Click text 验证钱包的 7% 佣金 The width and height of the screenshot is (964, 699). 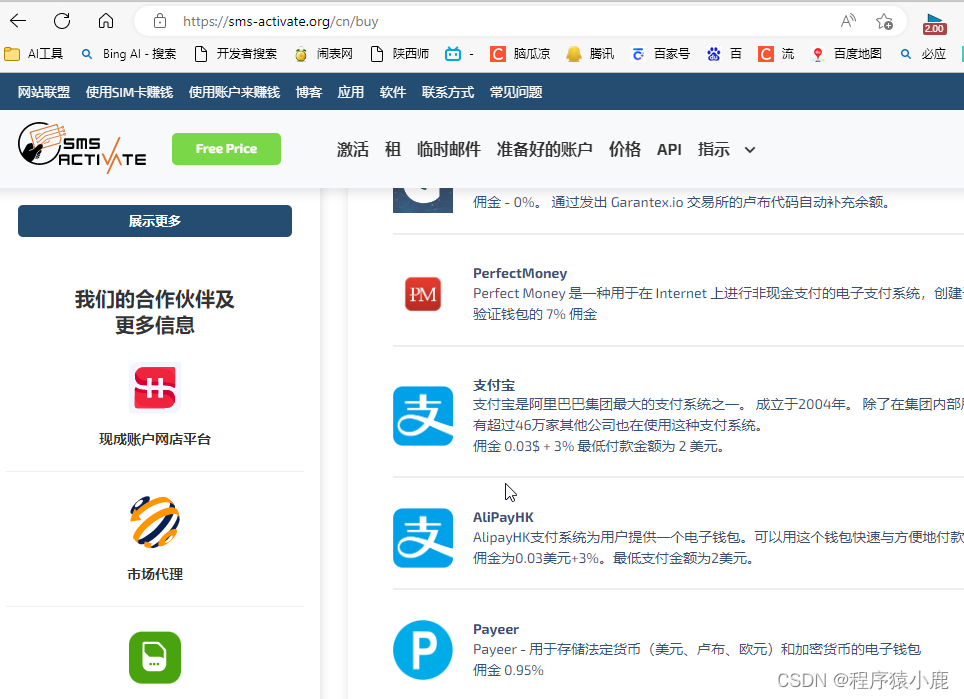pos(535,314)
